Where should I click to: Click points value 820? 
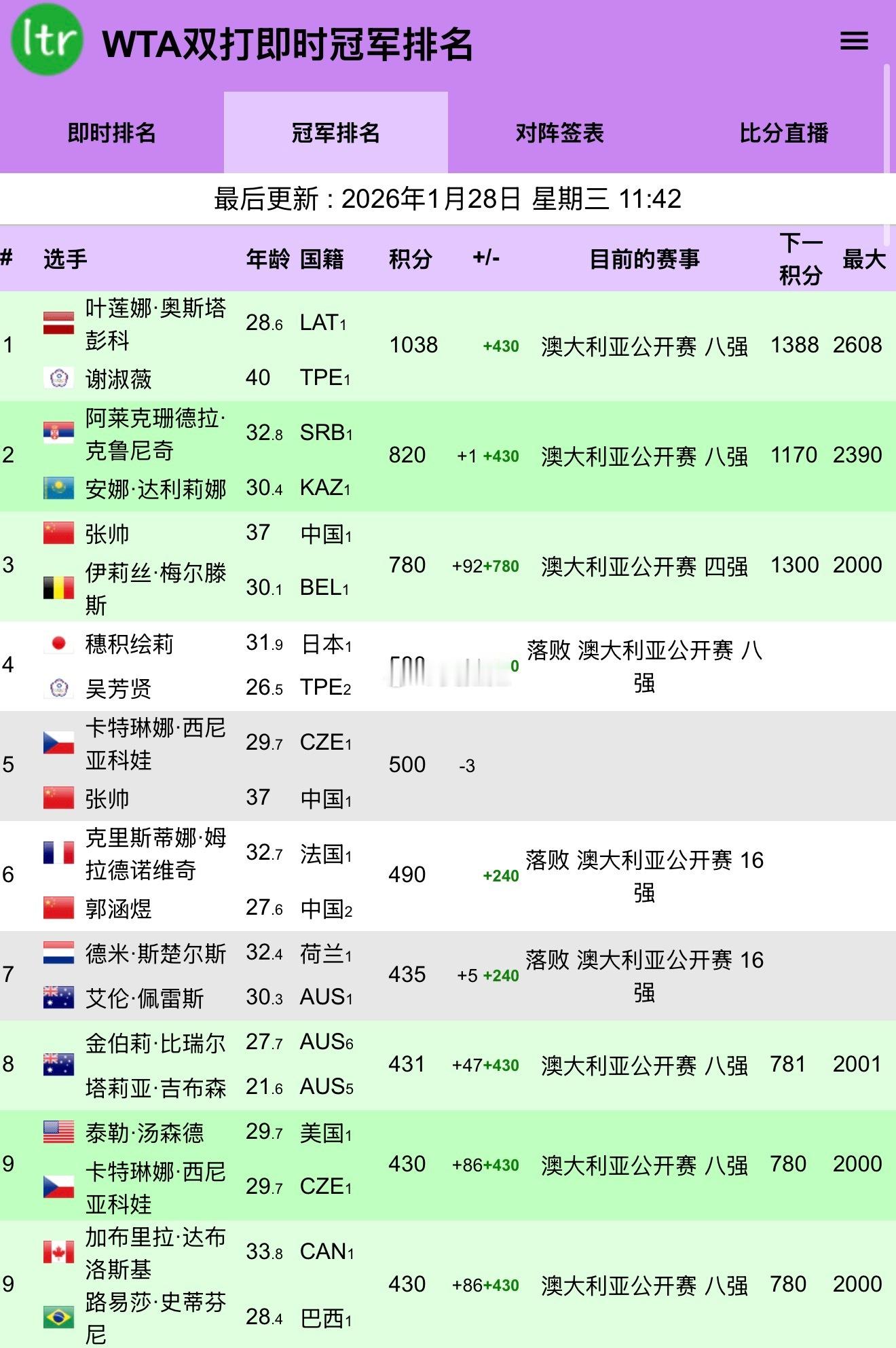tap(407, 455)
